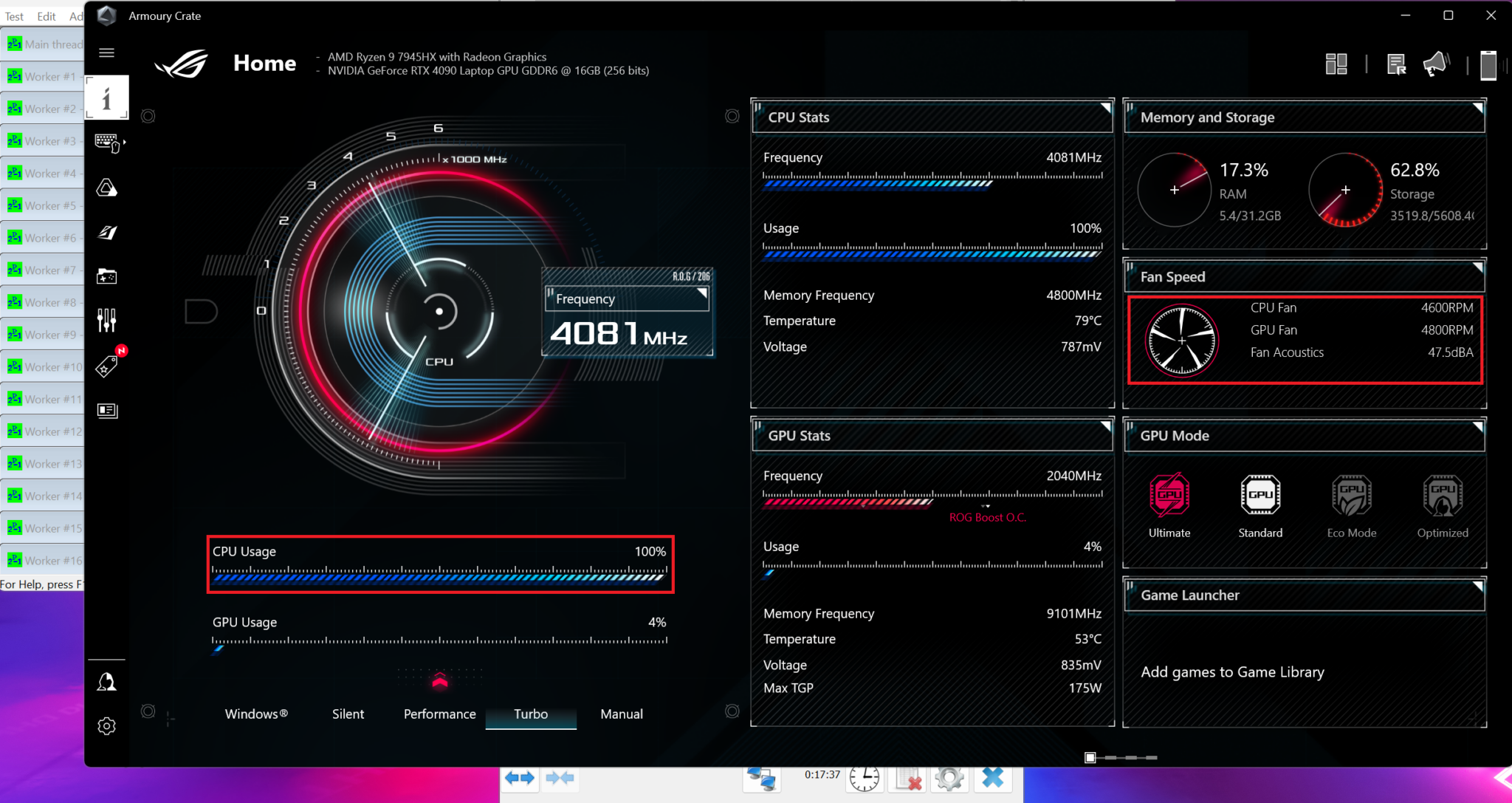Open the Scenario Profiles sidebar icon
This screenshot has height=803, width=1512.
107,233
